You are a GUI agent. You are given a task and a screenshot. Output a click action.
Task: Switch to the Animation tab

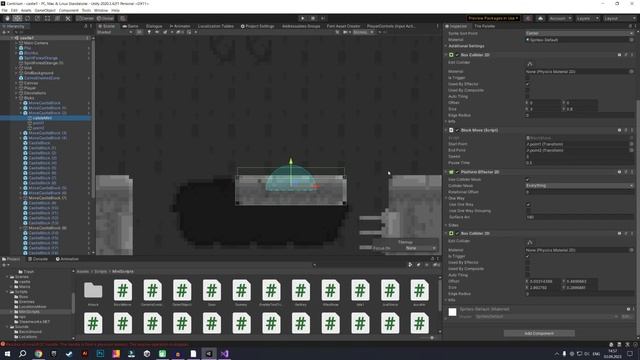pos(67,259)
